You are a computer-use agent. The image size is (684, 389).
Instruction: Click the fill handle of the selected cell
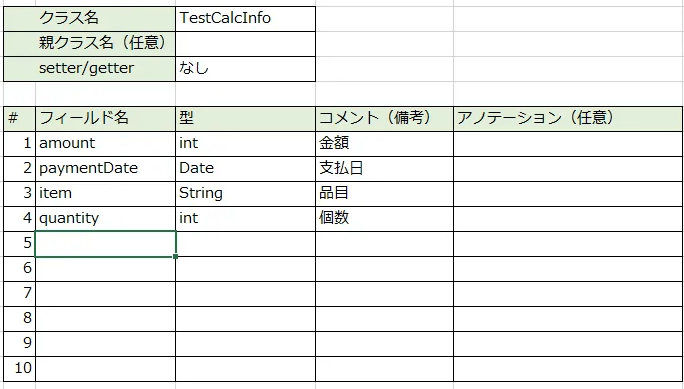(x=175, y=256)
